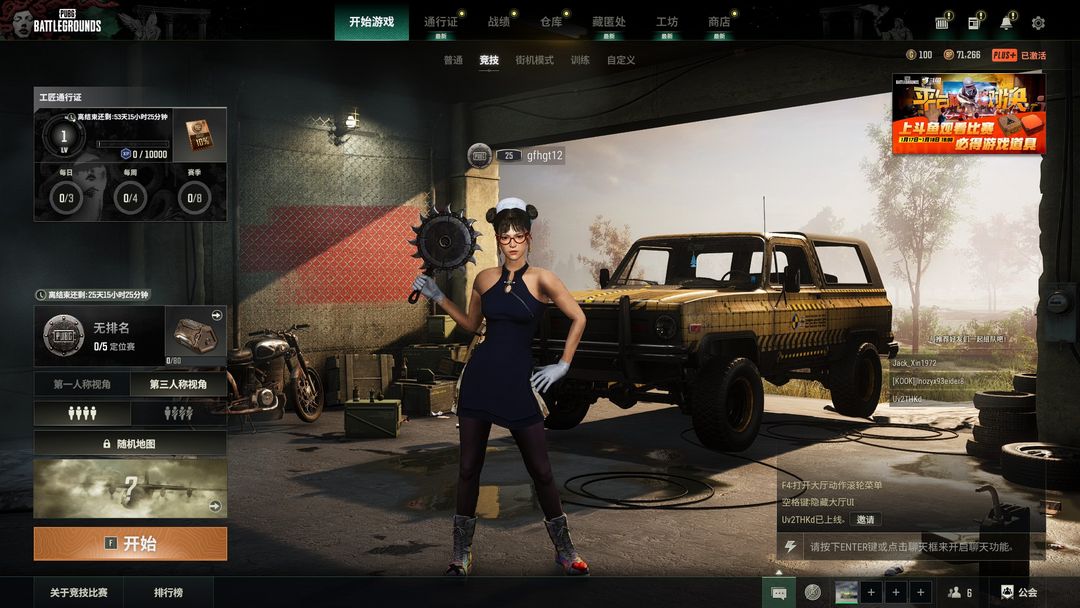This screenshot has height=608, width=1080.
Task: Click the last teammate plus slot
Action: [921, 592]
